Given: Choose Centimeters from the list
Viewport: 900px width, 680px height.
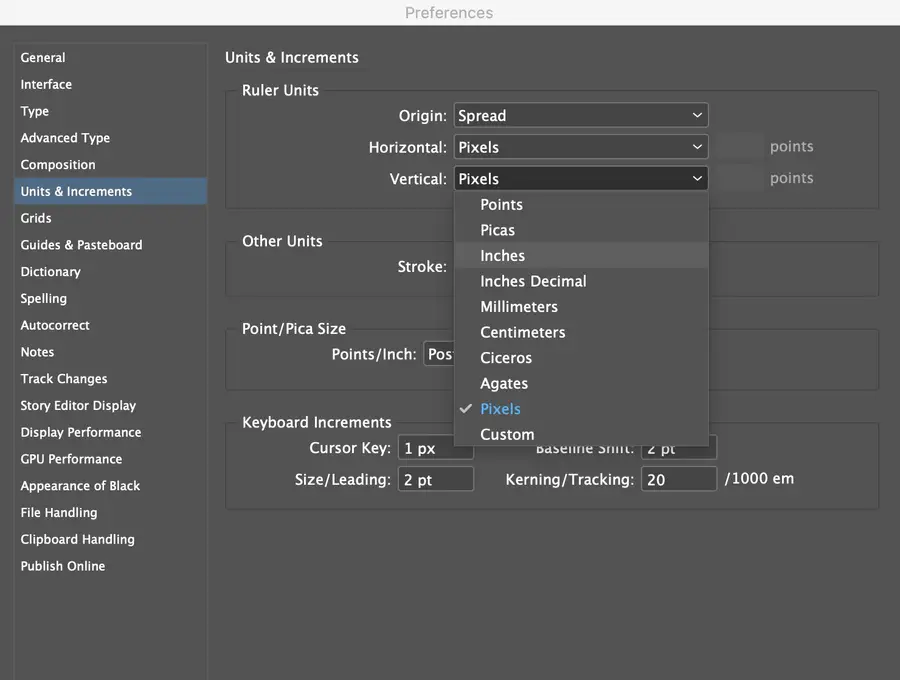Looking at the screenshot, I should coord(522,332).
